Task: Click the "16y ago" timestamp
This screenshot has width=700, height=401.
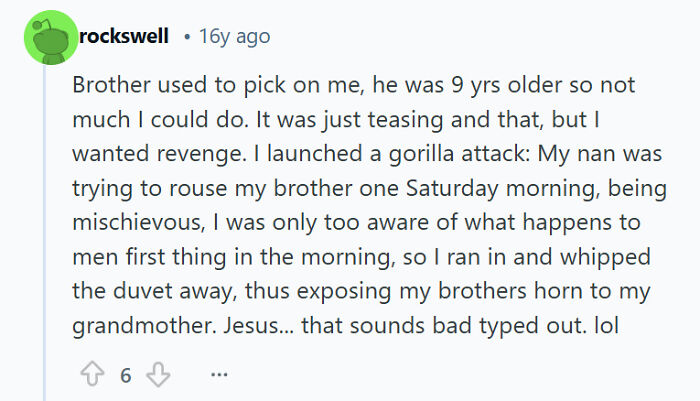Action: [x=235, y=37]
